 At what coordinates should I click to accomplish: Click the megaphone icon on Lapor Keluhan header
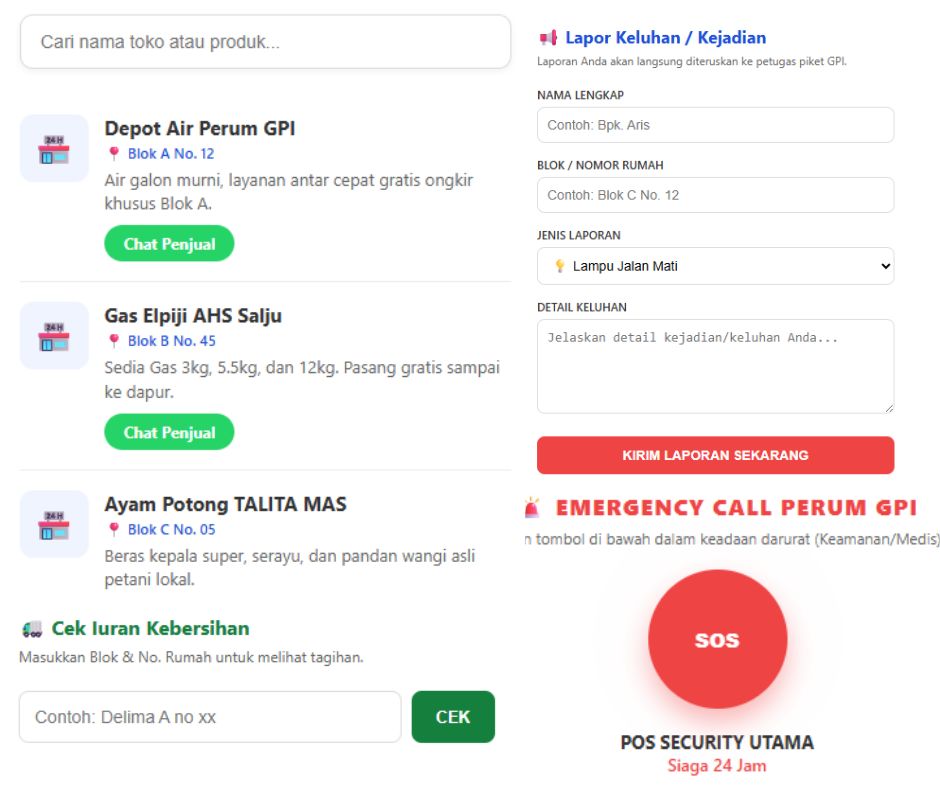click(547, 38)
